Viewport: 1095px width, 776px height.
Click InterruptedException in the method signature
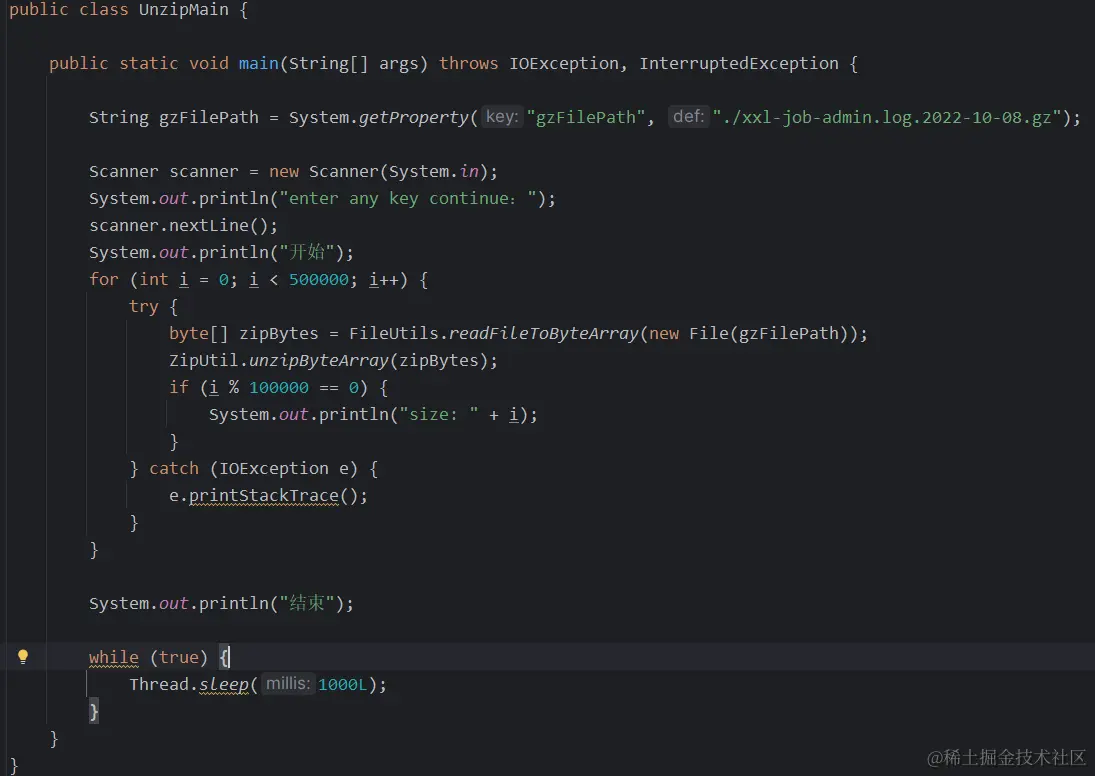pos(739,64)
